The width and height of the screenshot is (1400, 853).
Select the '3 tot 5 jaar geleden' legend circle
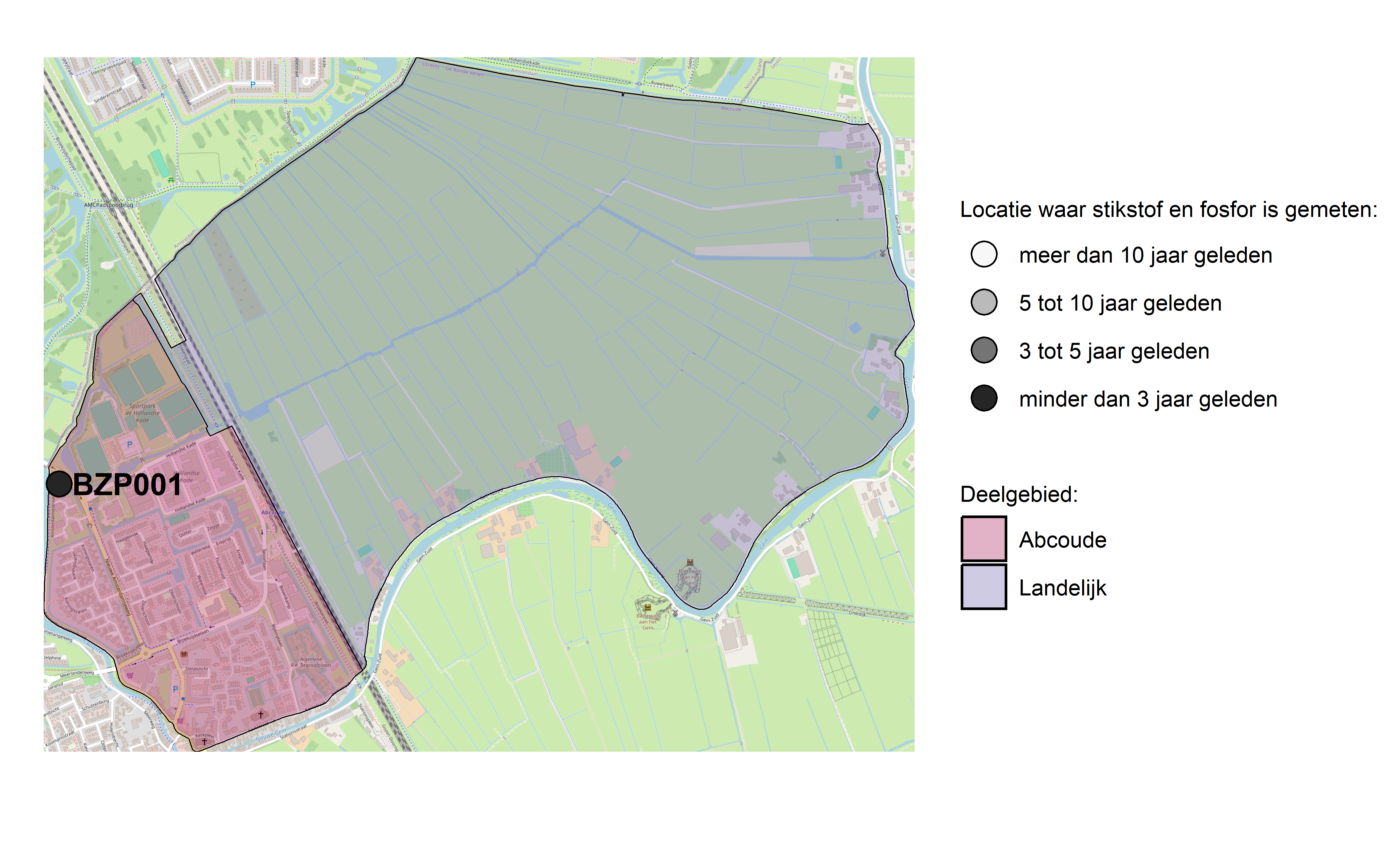click(x=984, y=351)
